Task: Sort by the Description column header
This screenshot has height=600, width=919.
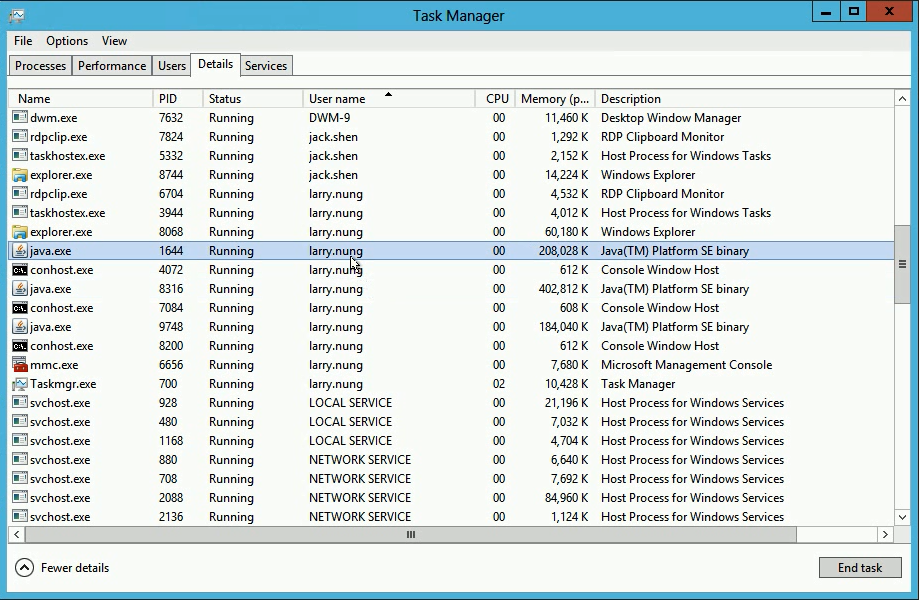Action: pyautogui.click(x=744, y=98)
